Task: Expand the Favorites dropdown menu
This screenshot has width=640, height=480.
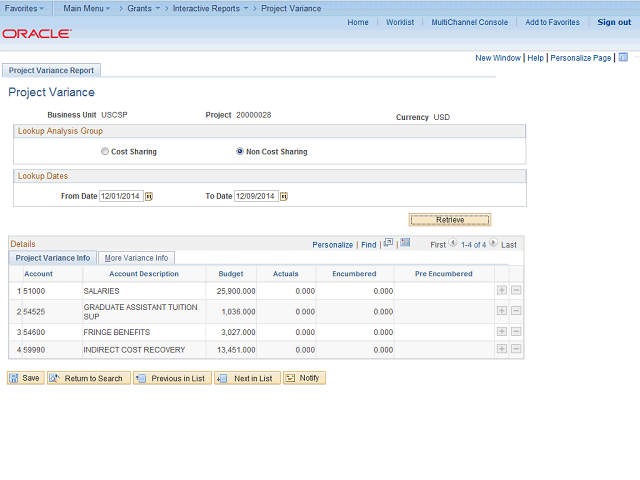Action: click(24, 8)
